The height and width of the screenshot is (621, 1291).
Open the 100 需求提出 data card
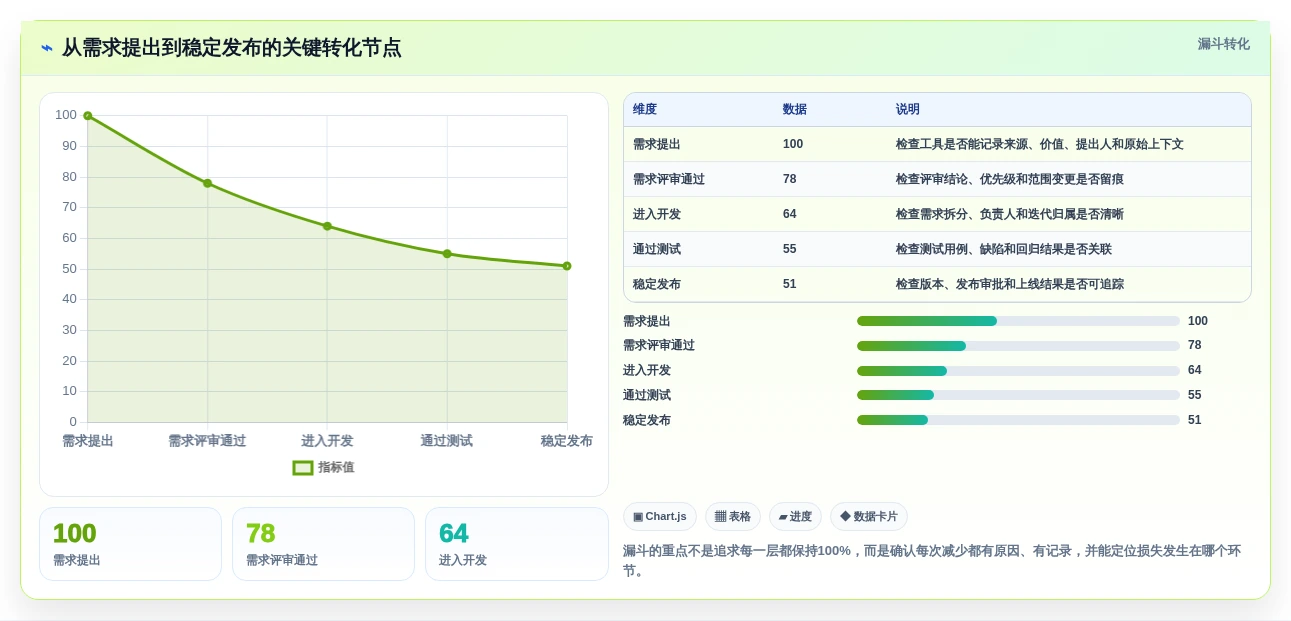[130, 544]
